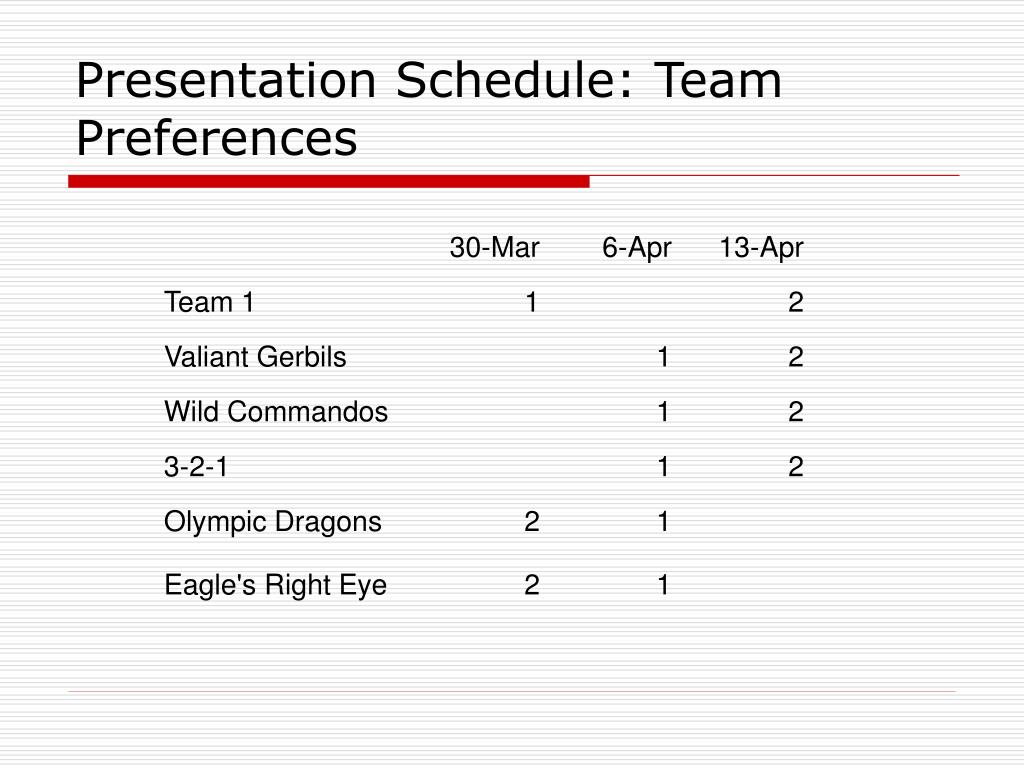Click the Team 1 row label
Image resolution: width=1024 pixels, height=768 pixels.
pyautogui.click(x=209, y=302)
